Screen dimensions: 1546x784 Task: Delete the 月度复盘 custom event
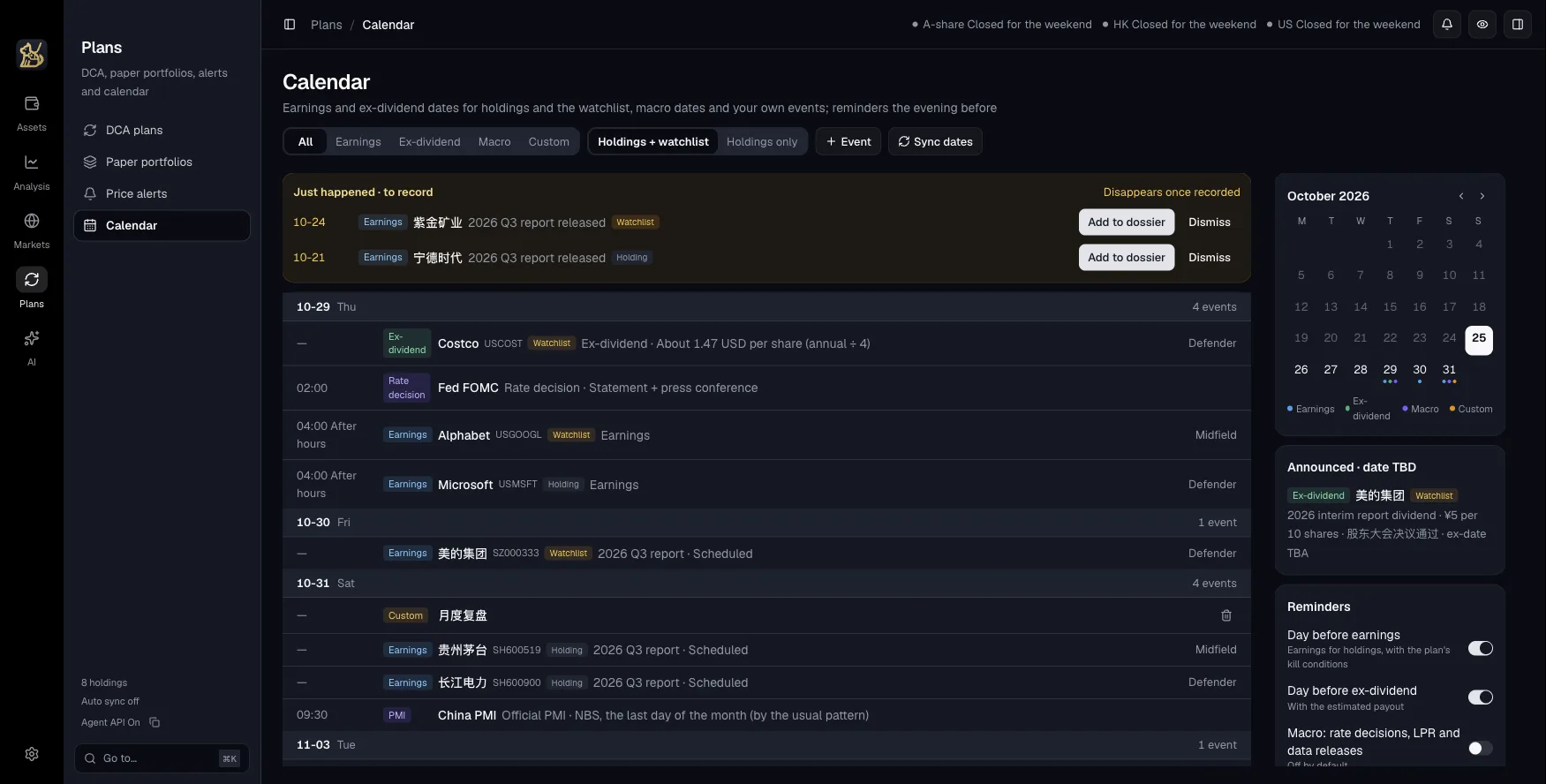1226,615
